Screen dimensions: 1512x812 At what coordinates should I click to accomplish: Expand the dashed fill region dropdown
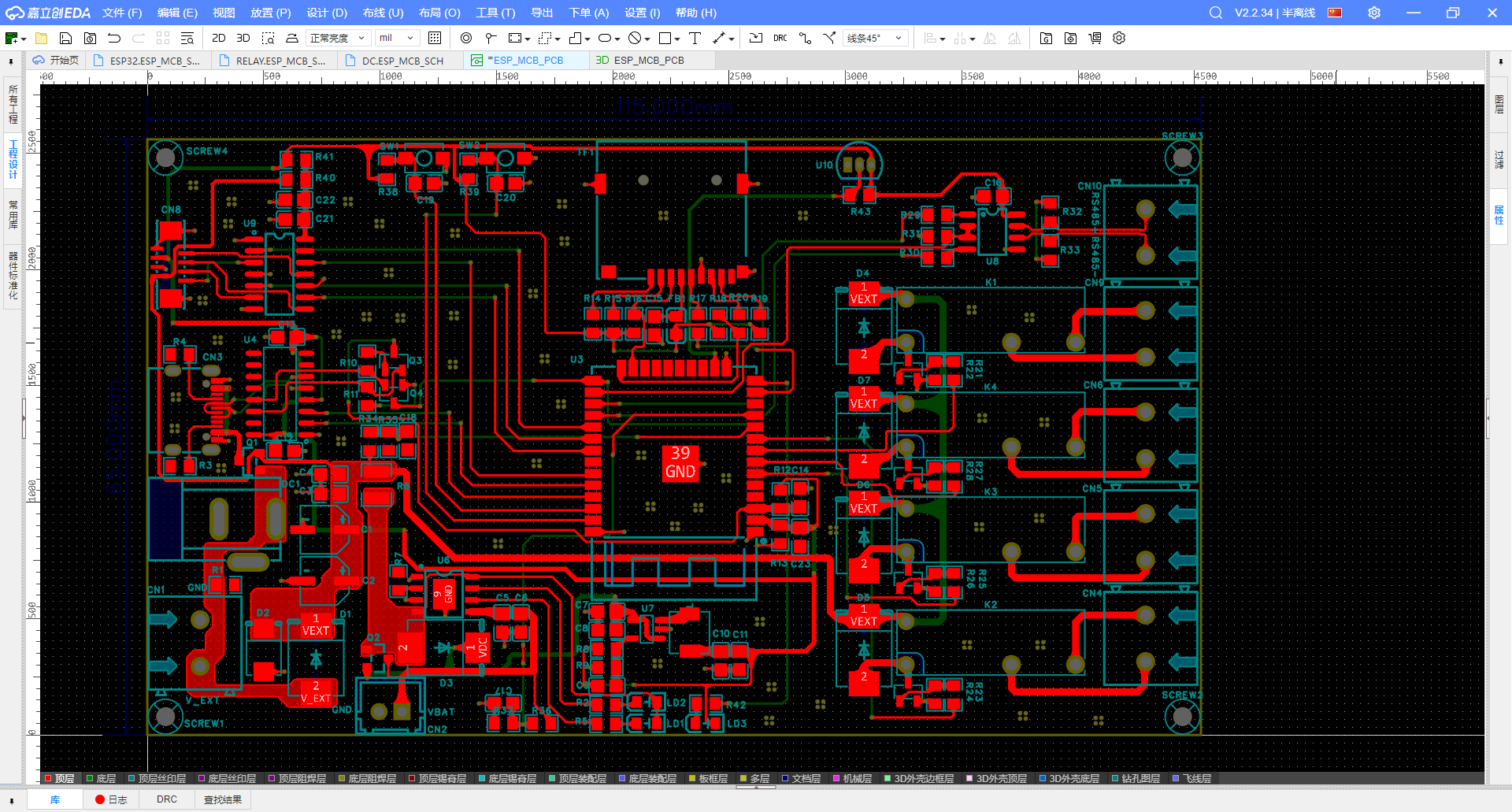coord(558,39)
